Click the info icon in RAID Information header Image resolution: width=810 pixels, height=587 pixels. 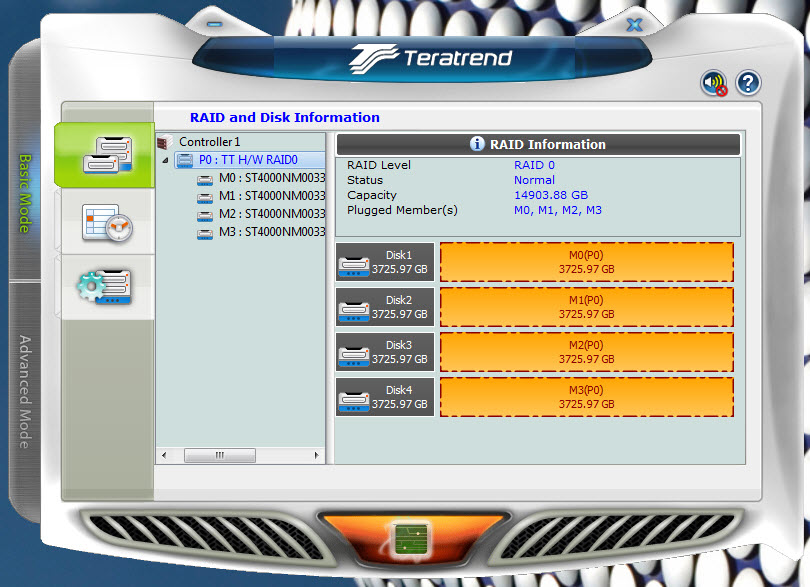pyautogui.click(x=477, y=144)
